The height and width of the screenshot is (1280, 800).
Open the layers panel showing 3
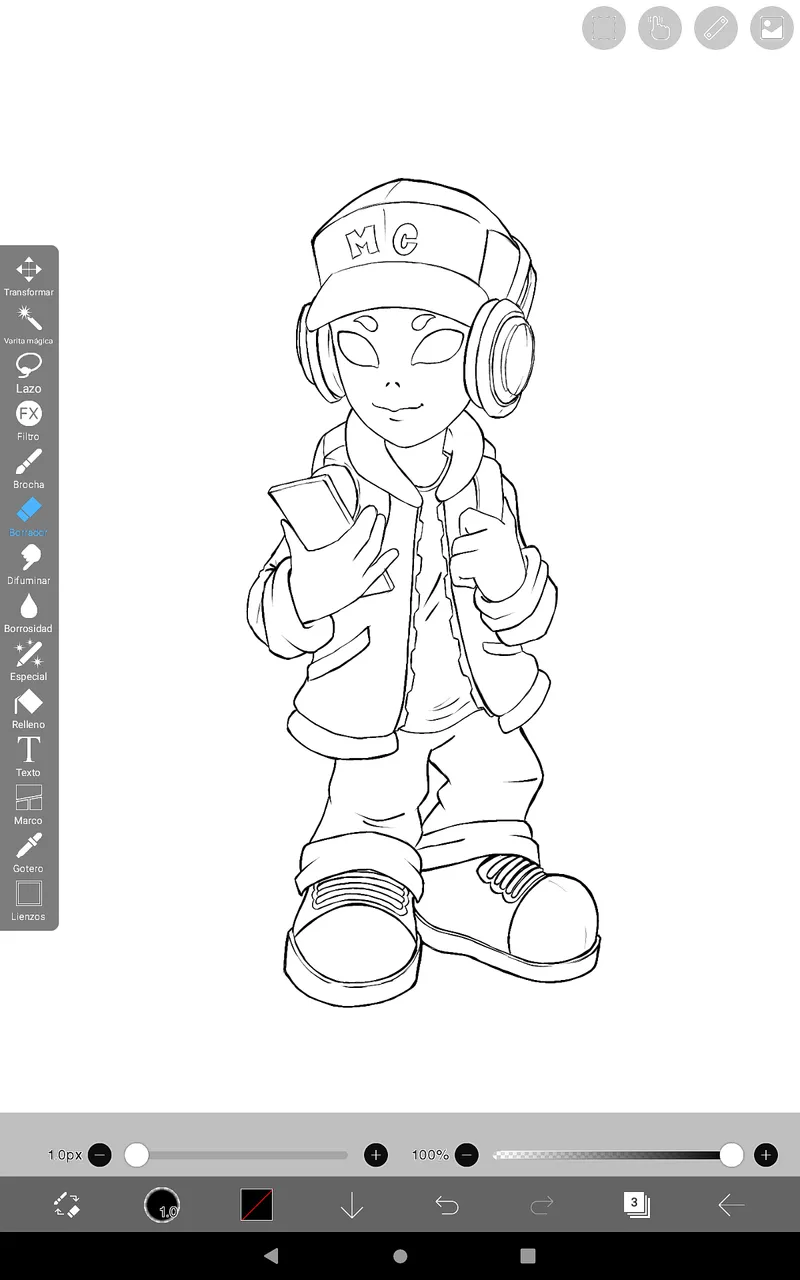pyautogui.click(x=636, y=1204)
